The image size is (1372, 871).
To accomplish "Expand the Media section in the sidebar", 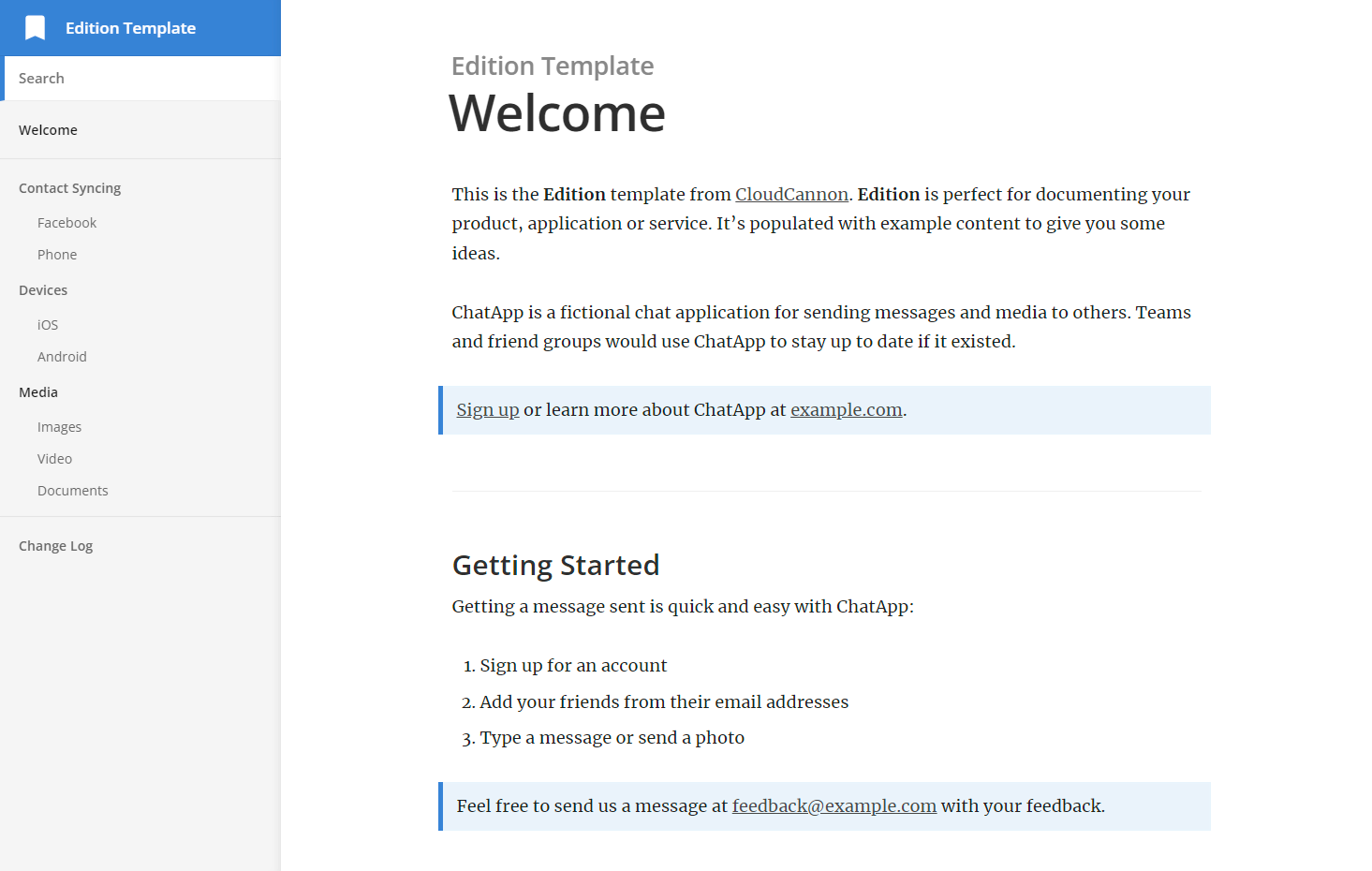I will tap(37, 391).
